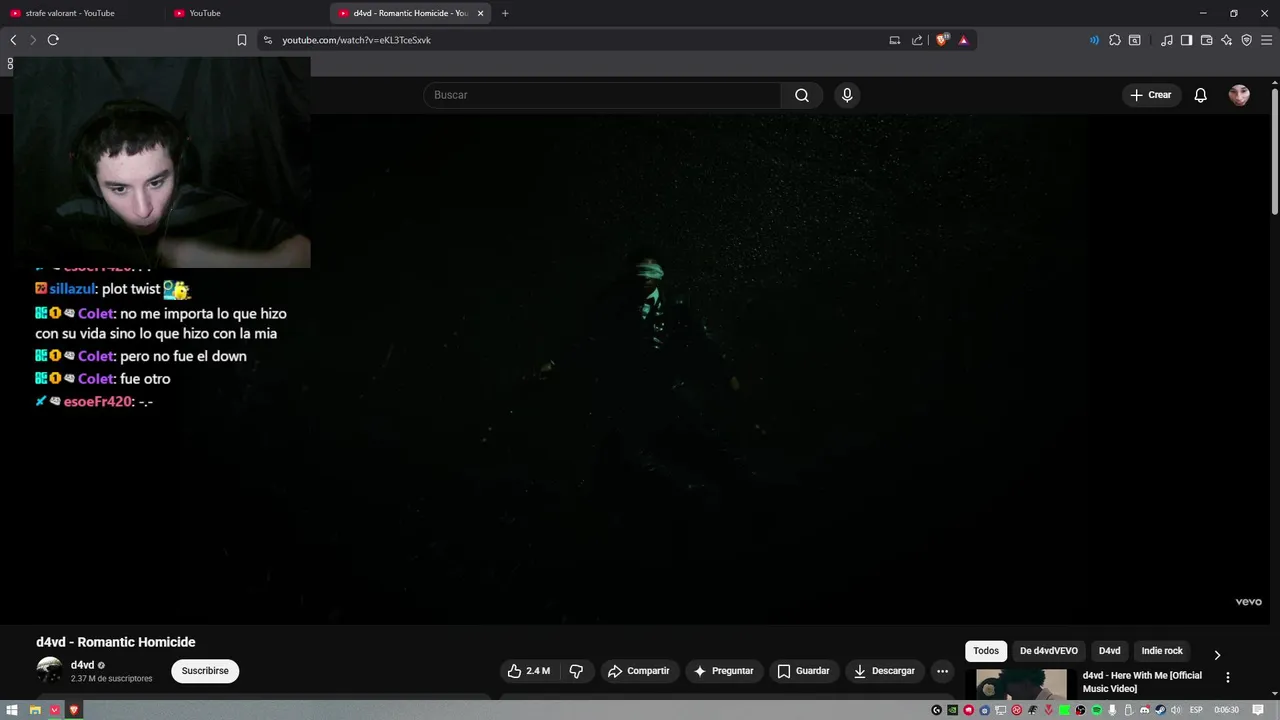Open Discord tray icon
The width and height of the screenshot is (1280, 720).
[1144, 710]
